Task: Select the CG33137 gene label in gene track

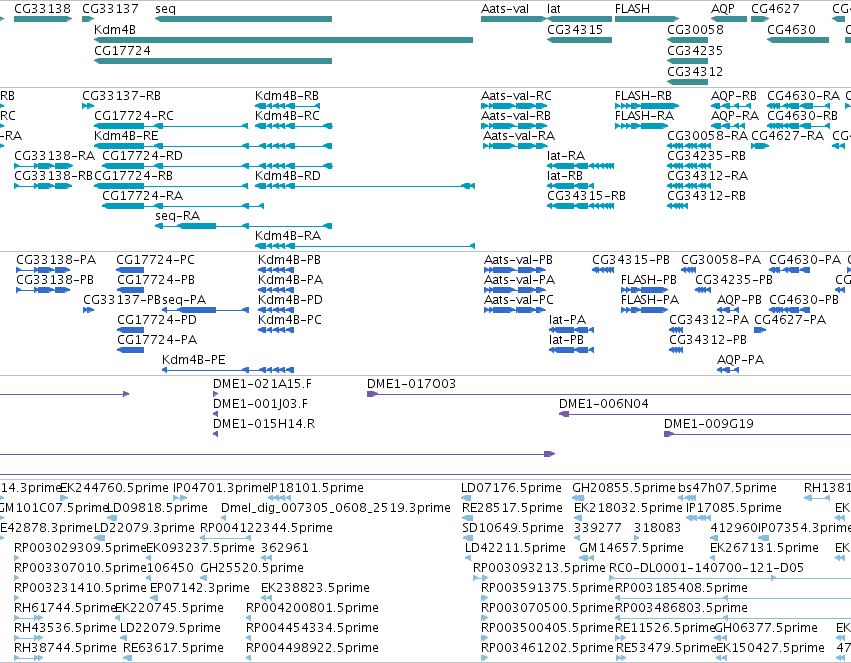Action: (110, 9)
